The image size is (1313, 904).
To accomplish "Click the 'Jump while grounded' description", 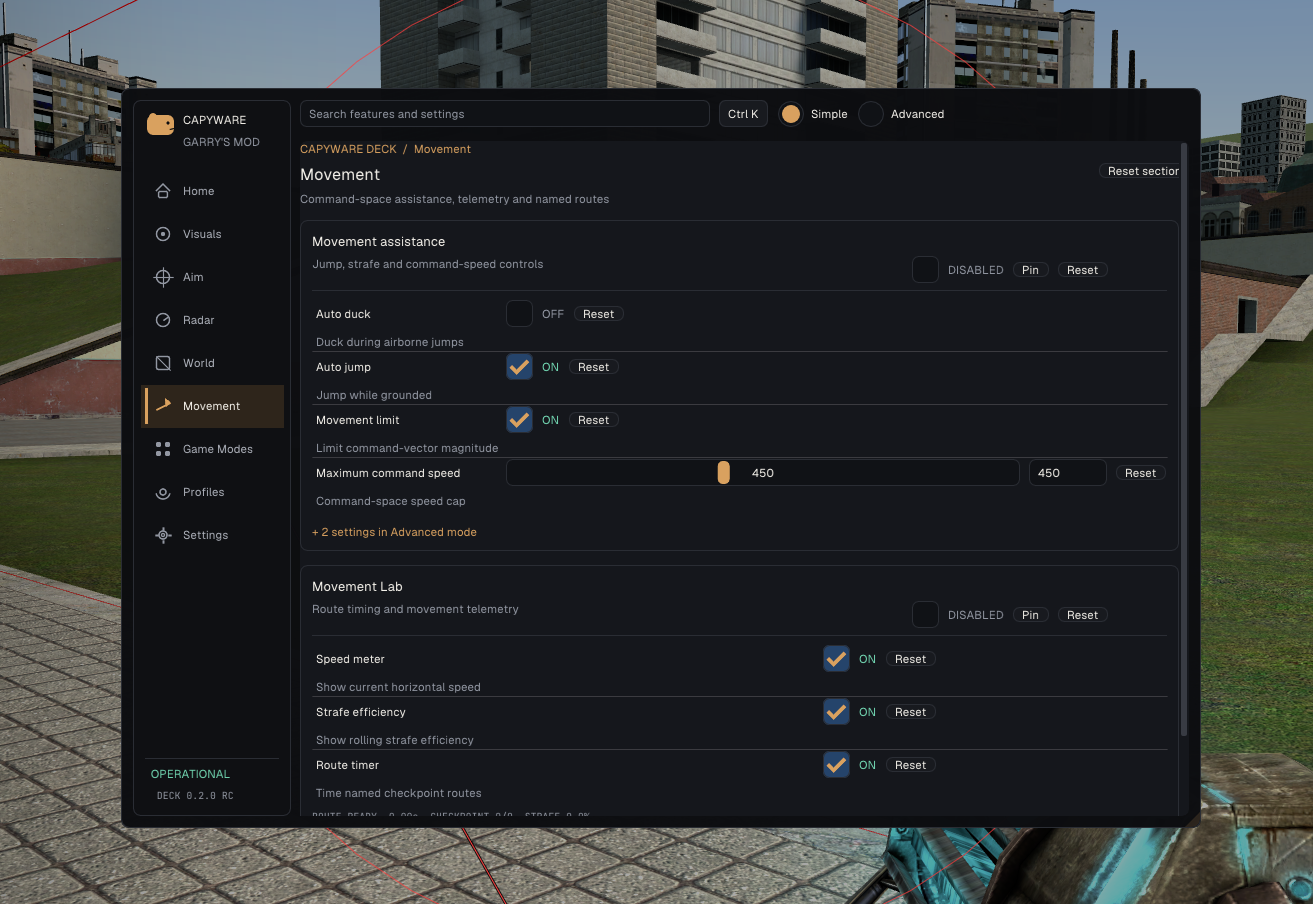I will click(x=374, y=395).
